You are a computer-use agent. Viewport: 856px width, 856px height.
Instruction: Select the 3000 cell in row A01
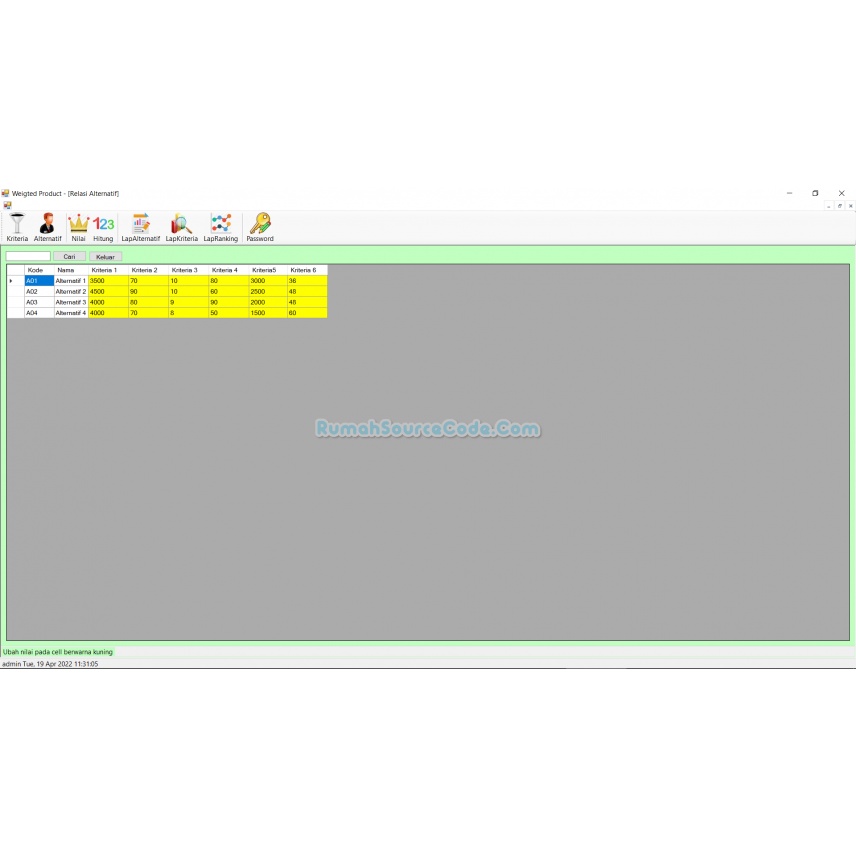pos(268,281)
